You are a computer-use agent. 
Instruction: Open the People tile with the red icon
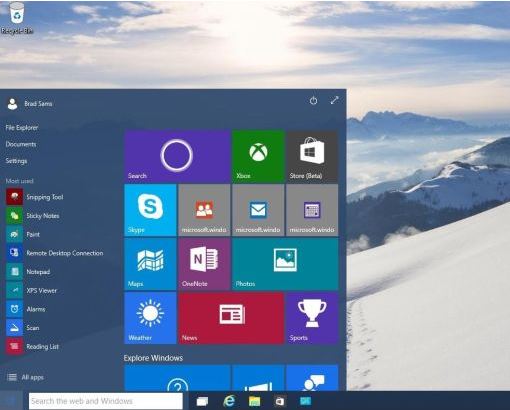(x=204, y=210)
